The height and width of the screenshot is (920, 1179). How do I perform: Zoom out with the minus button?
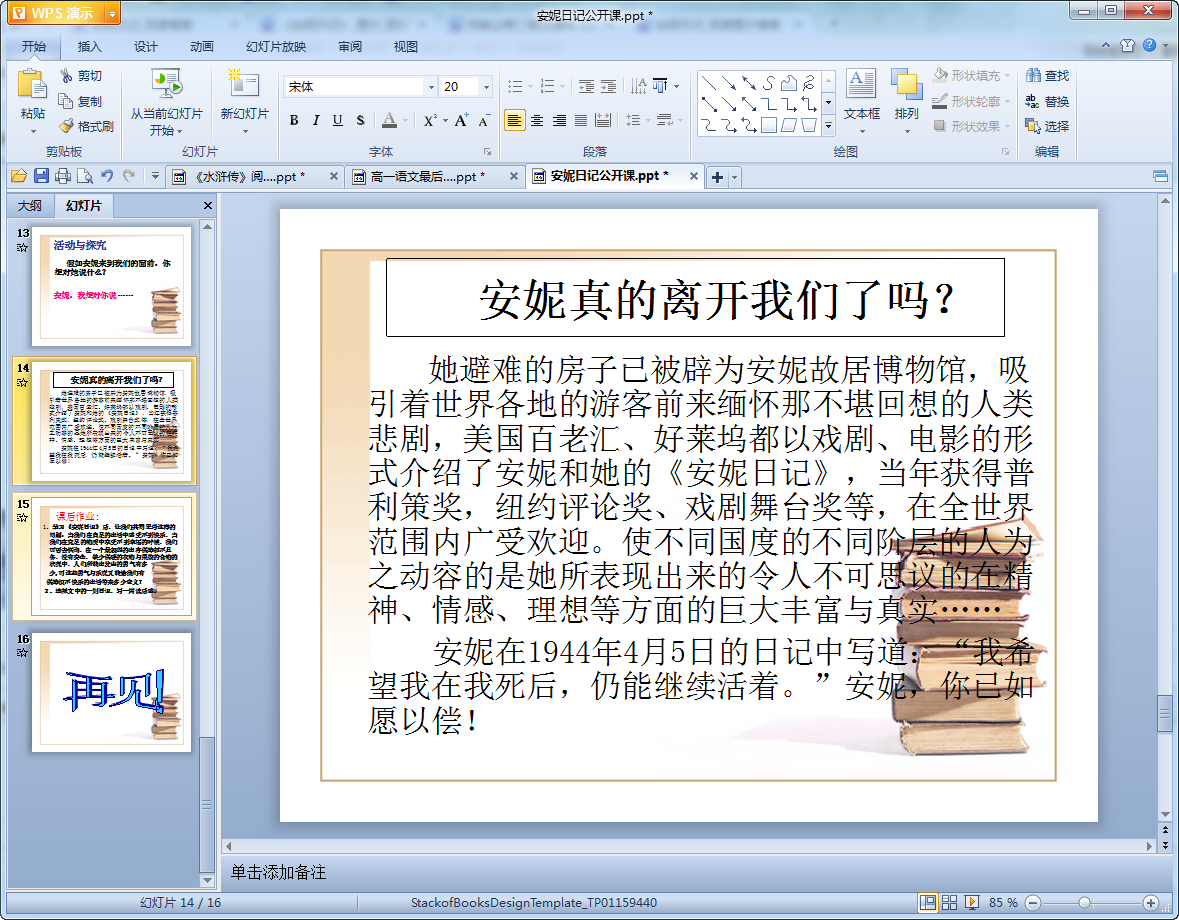pyautogui.click(x=1033, y=903)
